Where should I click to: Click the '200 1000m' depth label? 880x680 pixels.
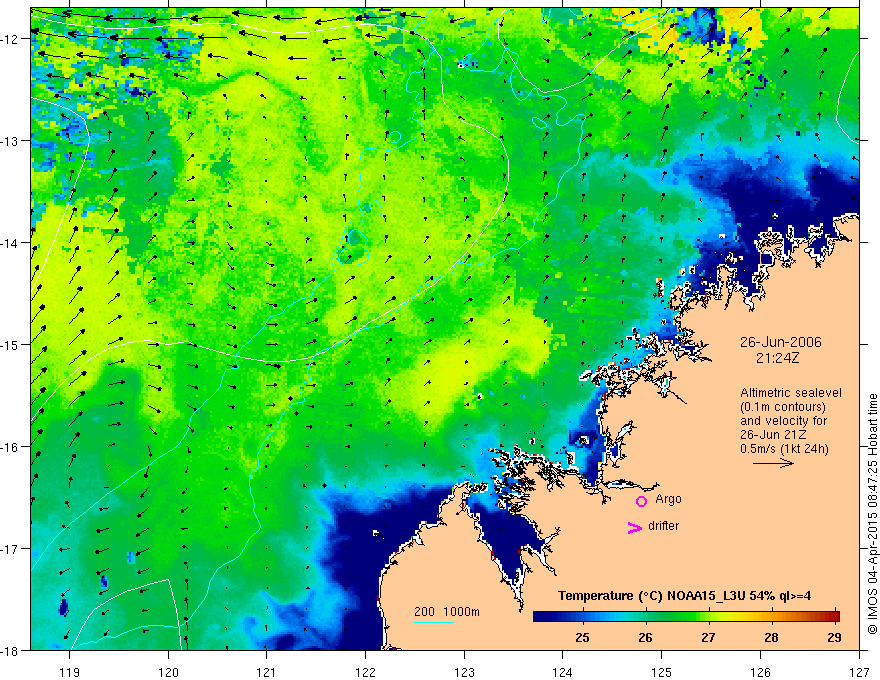[447, 612]
